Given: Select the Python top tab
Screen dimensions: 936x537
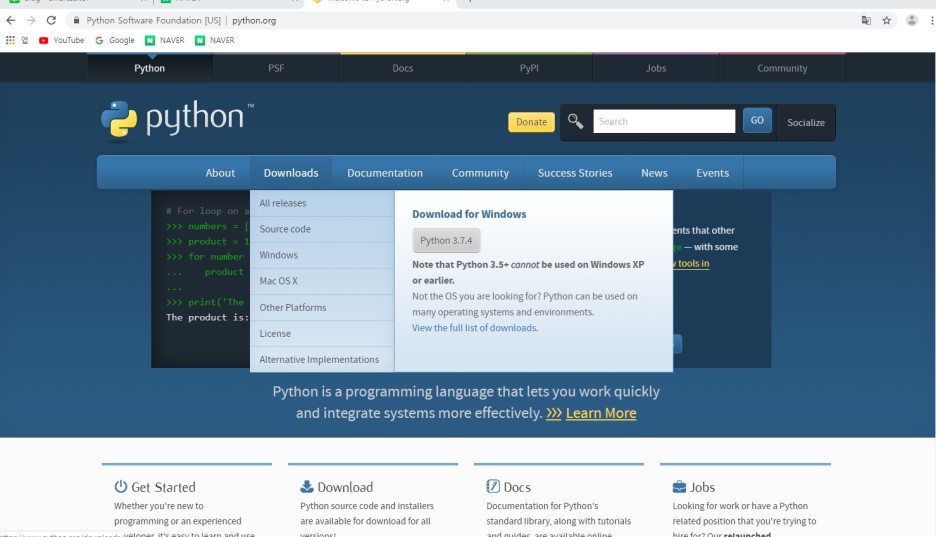Looking at the screenshot, I should pos(149,68).
